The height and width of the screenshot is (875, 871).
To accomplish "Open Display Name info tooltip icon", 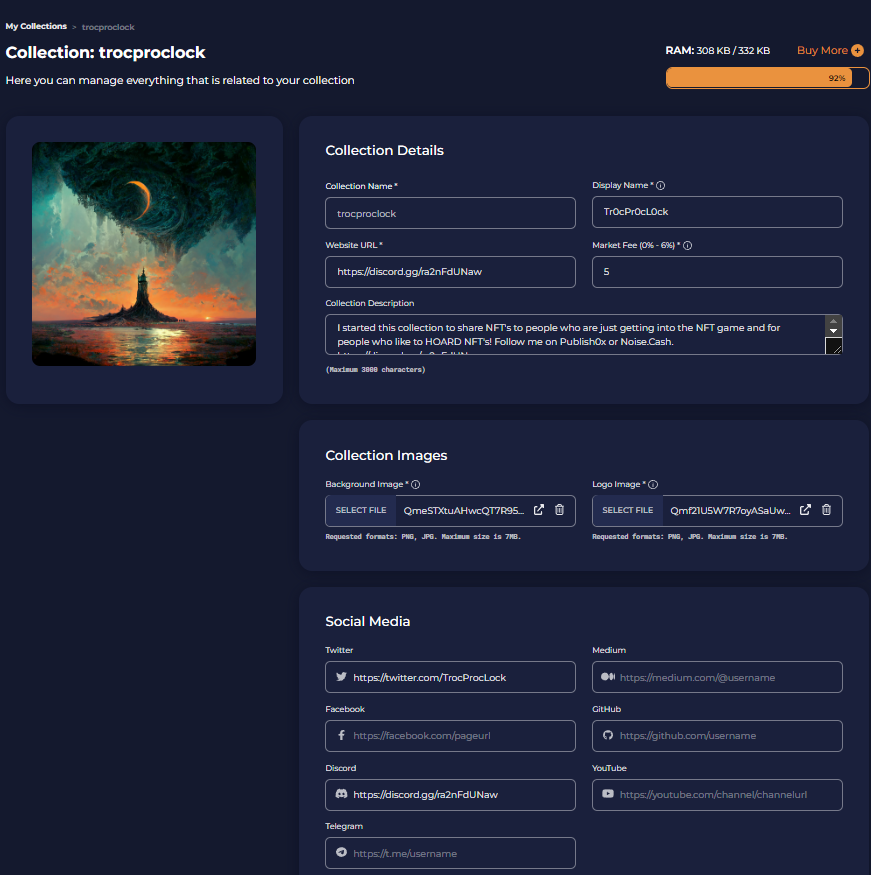I will tap(661, 186).
